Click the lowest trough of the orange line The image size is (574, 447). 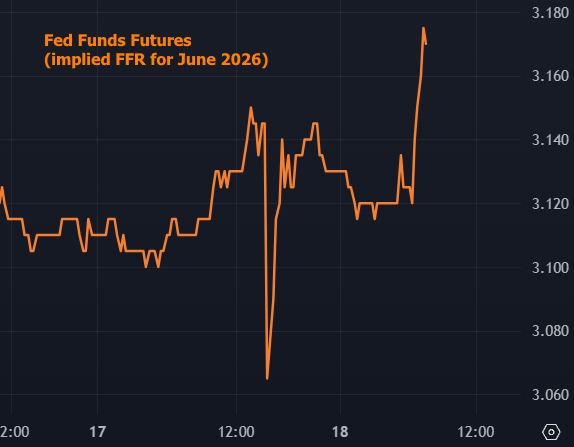coord(267,378)
